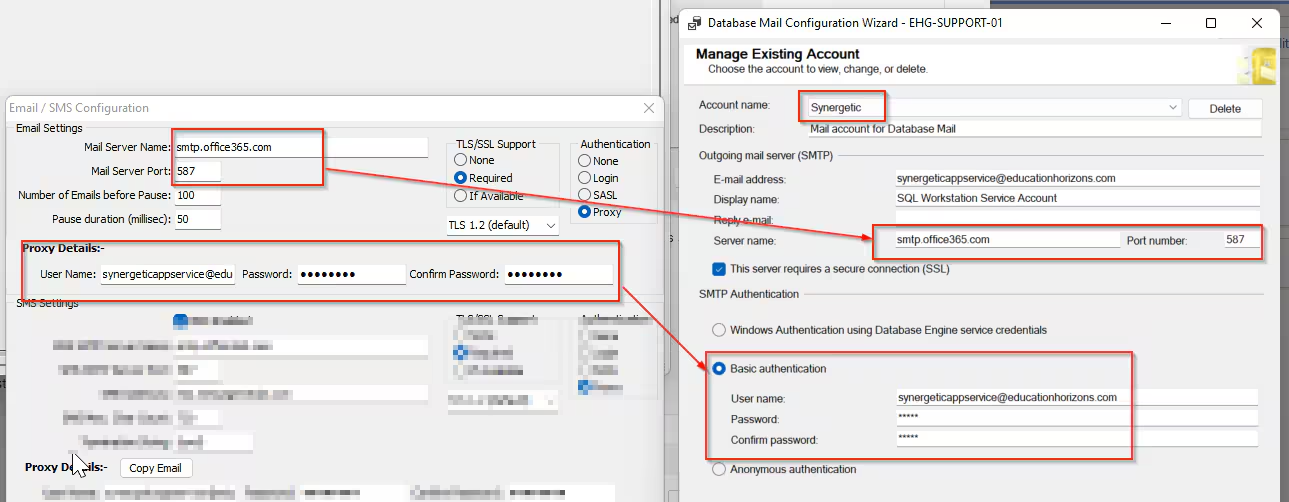Viewport: 1289px width, 502px height.
Task: Click the Display name field
Action: (1077, 198)
